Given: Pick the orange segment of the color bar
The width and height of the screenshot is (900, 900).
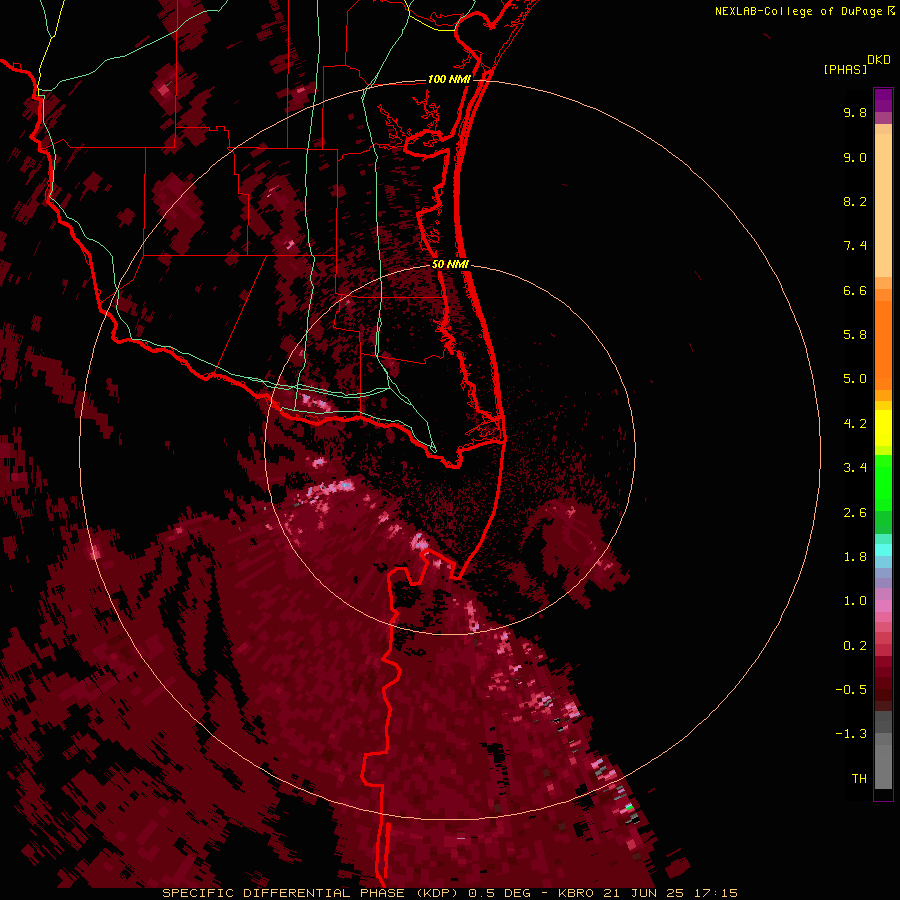Looking at the screenshot, I should 883,346.
